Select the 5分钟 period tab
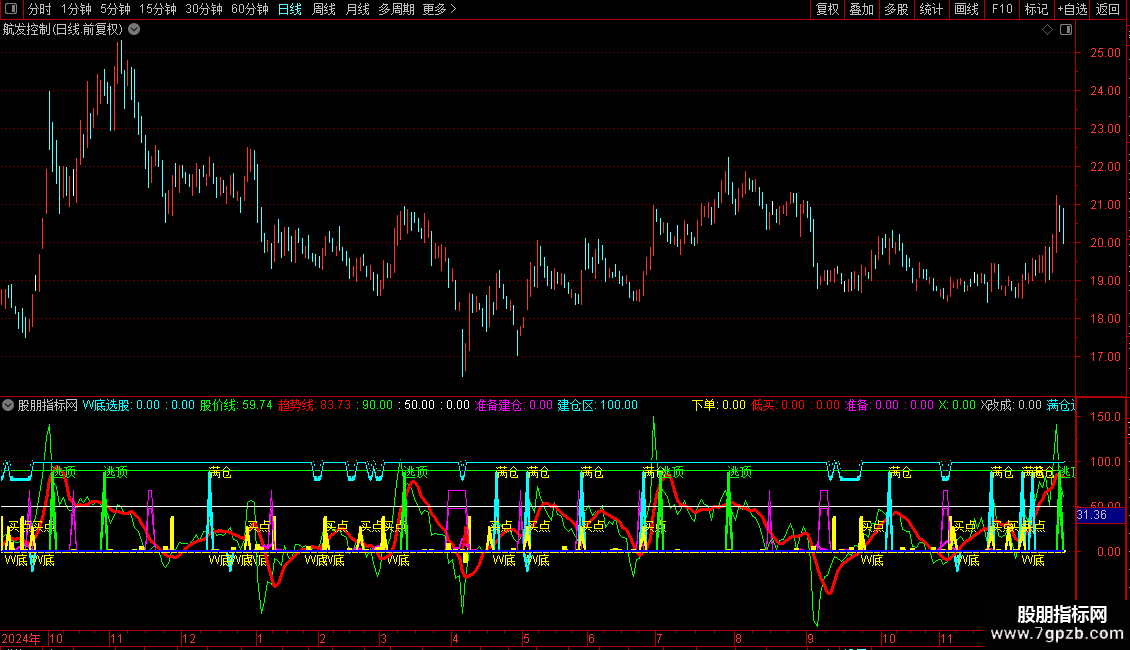Image resolution: width=1130 pixels, height=650 pixels. (115, 9)
